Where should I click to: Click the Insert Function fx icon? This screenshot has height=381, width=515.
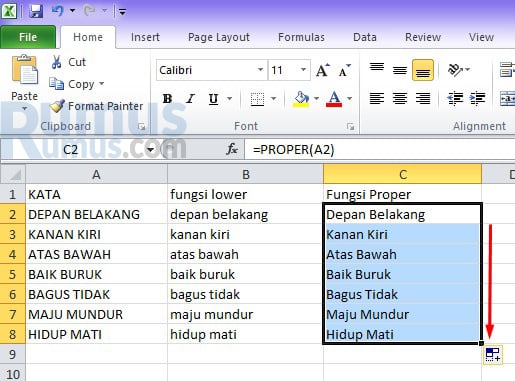(x=232, y=149)
